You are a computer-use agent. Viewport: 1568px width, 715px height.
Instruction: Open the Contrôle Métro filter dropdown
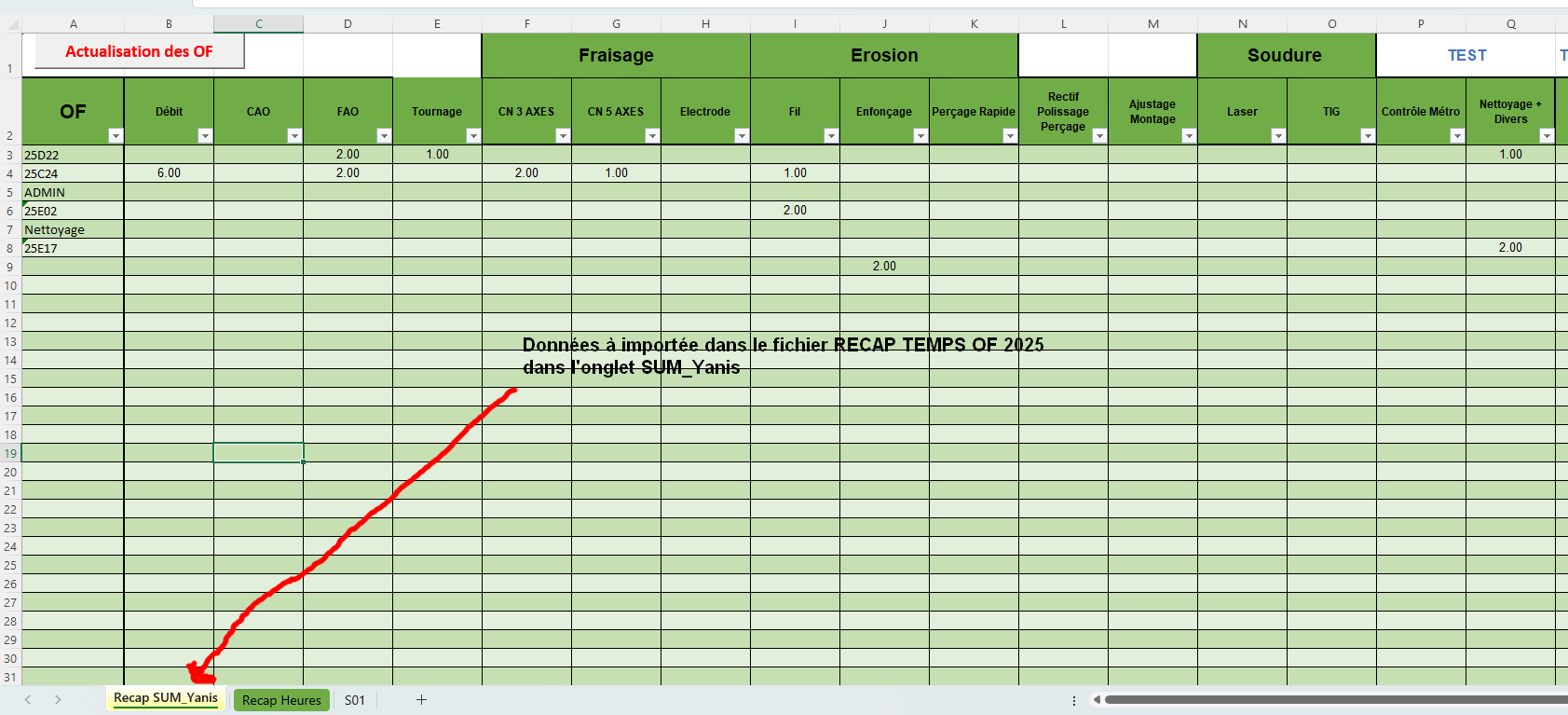pos(1457,136)
